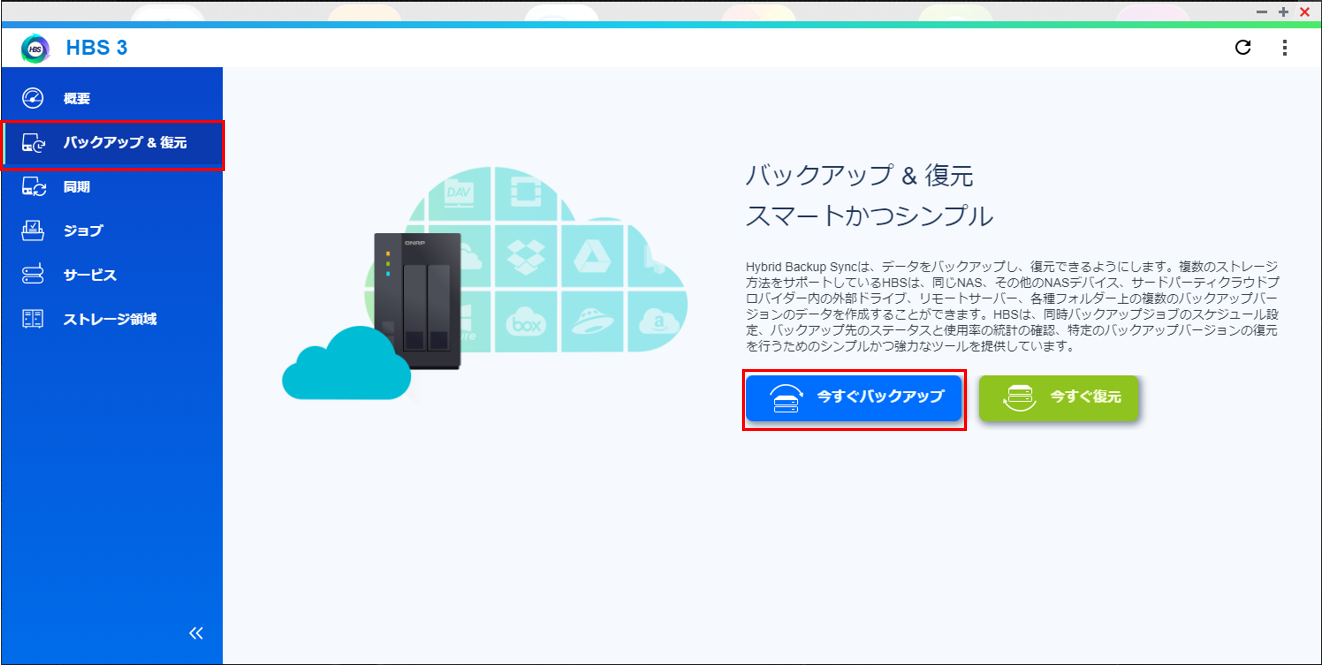
Task: Go to the 同期 sync section
Action: [76, 187]
